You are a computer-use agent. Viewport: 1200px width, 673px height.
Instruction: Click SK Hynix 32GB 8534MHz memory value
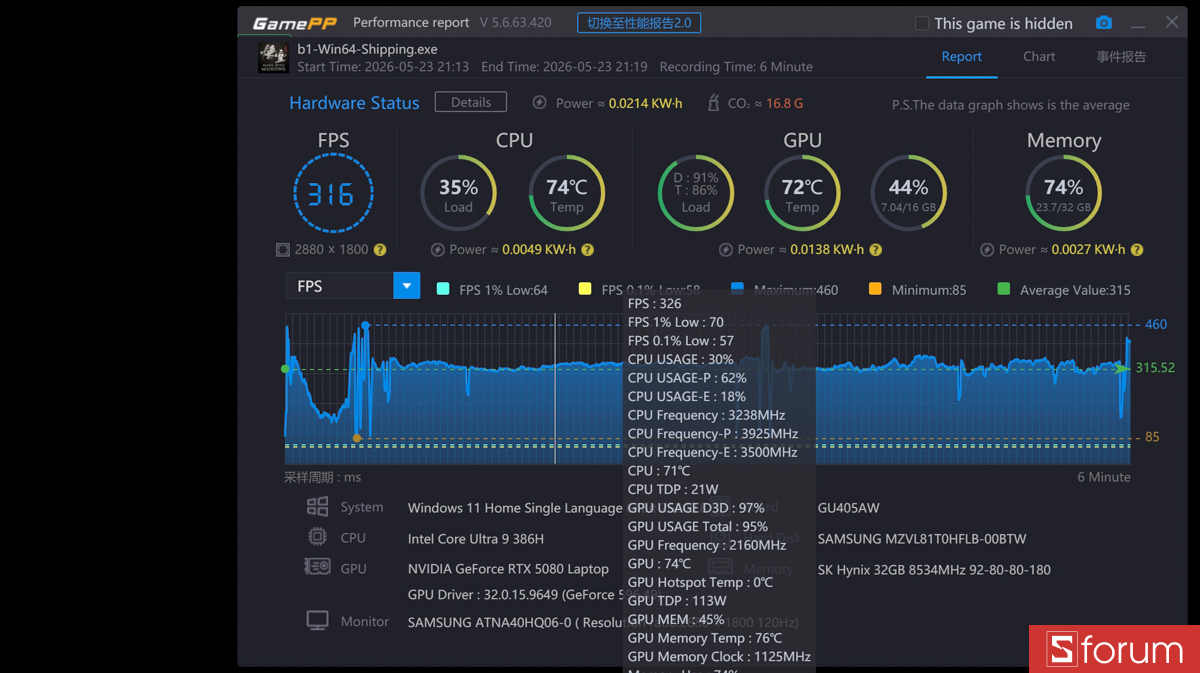tap(934, 569)
